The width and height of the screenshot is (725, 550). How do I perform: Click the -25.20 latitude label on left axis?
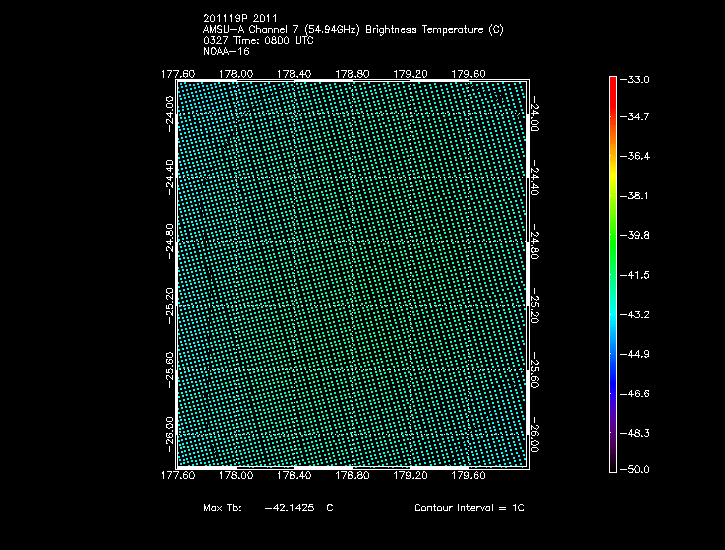(169, 305)
